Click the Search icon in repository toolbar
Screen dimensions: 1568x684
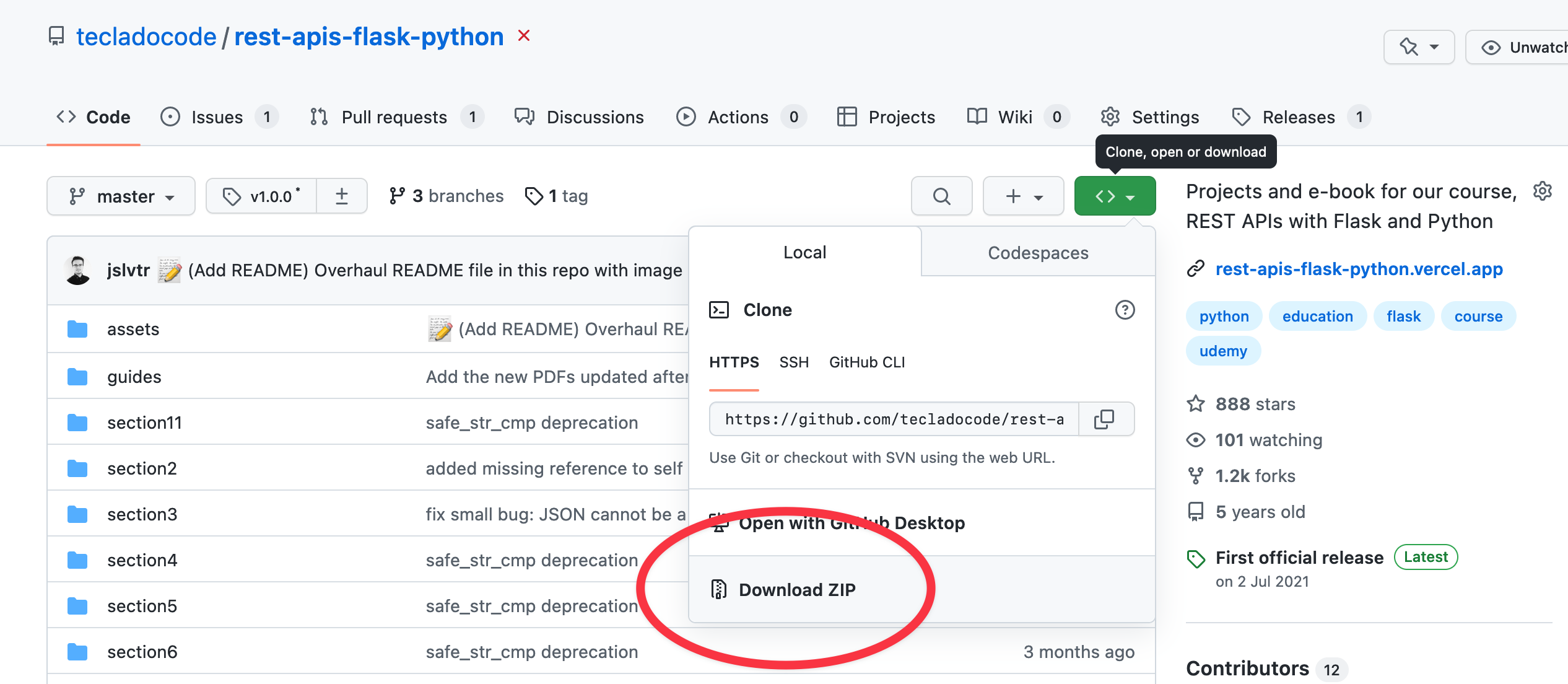point(940,196)
